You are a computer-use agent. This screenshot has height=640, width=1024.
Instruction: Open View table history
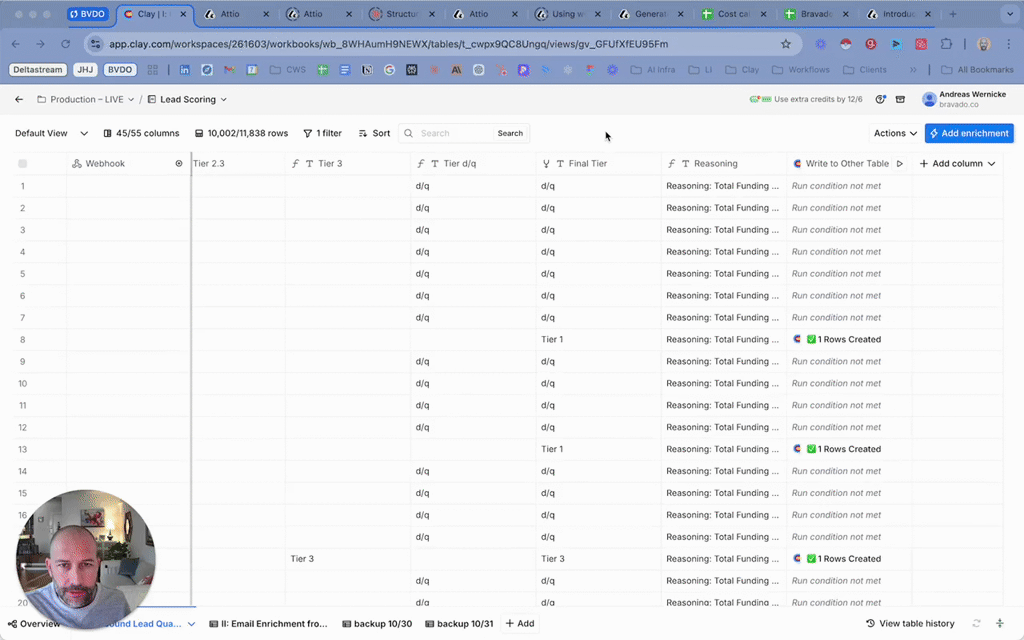coord(910,624)
